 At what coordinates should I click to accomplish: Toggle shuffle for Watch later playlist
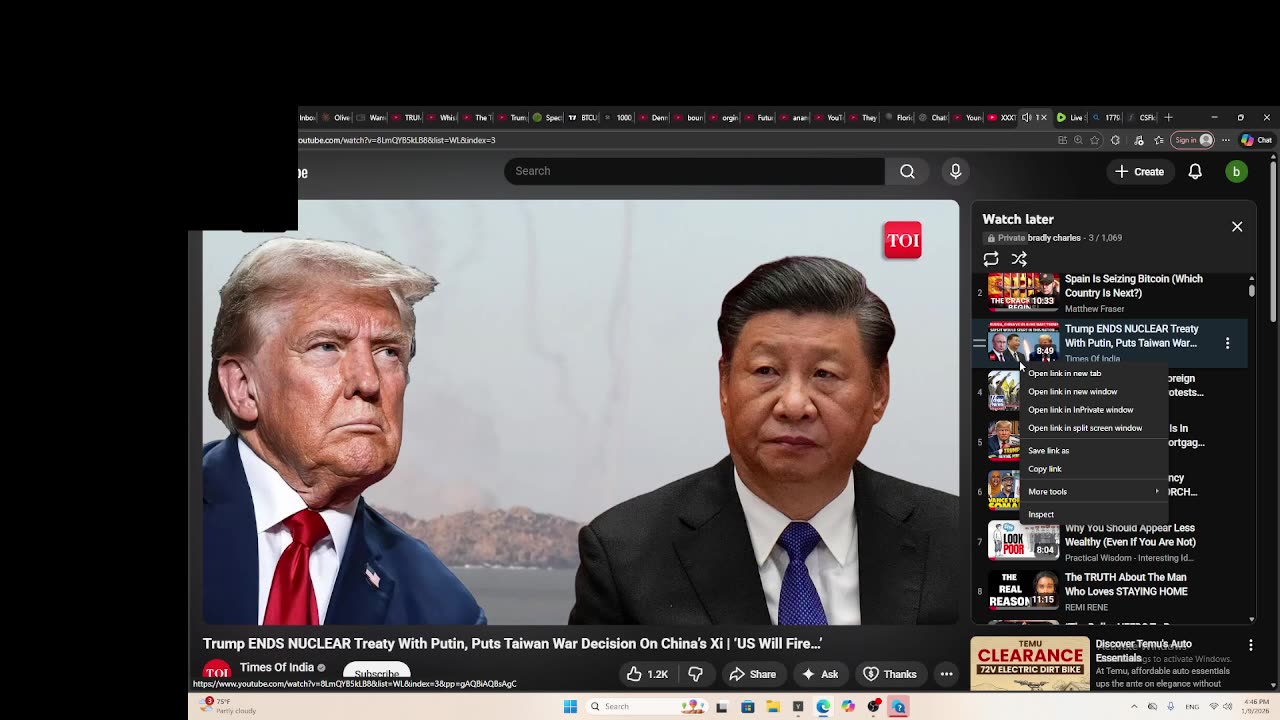(1019, 259)
